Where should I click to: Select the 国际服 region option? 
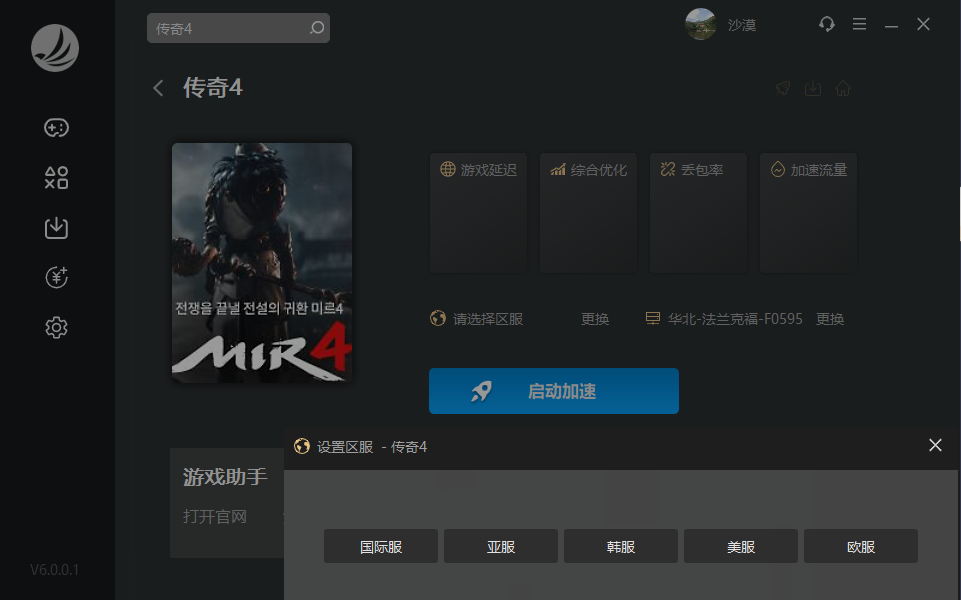pos(381,547)
